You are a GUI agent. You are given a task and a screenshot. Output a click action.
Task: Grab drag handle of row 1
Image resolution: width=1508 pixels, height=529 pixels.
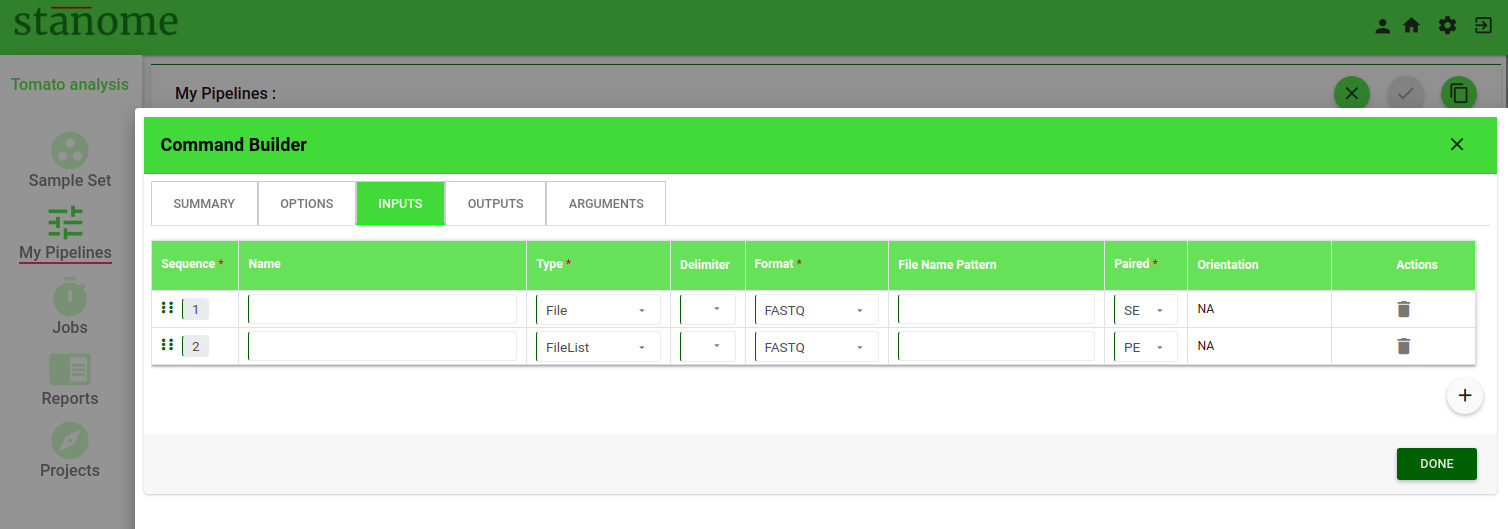[x=168, y=309]
